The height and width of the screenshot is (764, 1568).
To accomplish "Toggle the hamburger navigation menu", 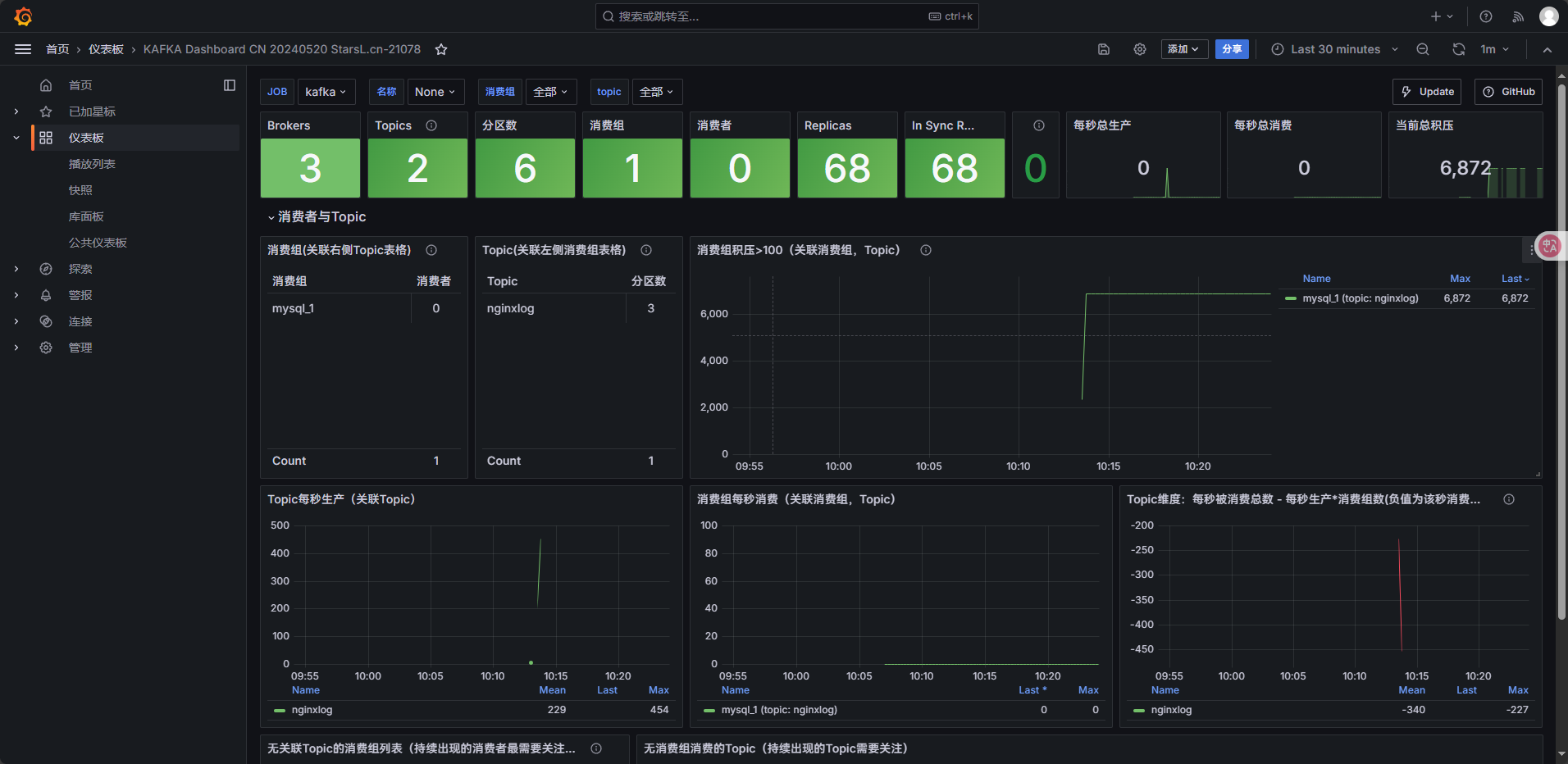I will [23, 49].
